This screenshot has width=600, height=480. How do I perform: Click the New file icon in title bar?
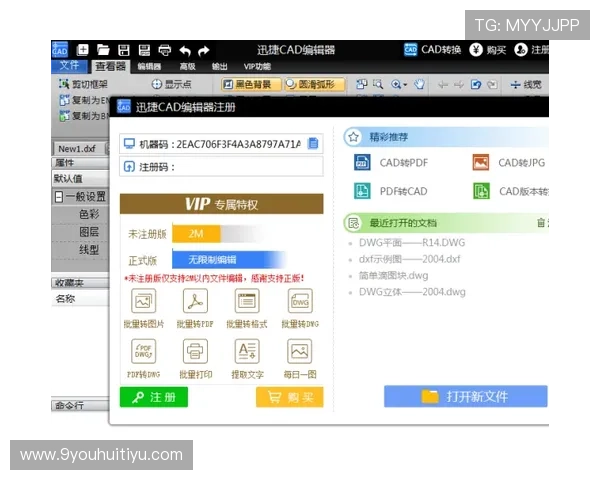tap(83, 50)
